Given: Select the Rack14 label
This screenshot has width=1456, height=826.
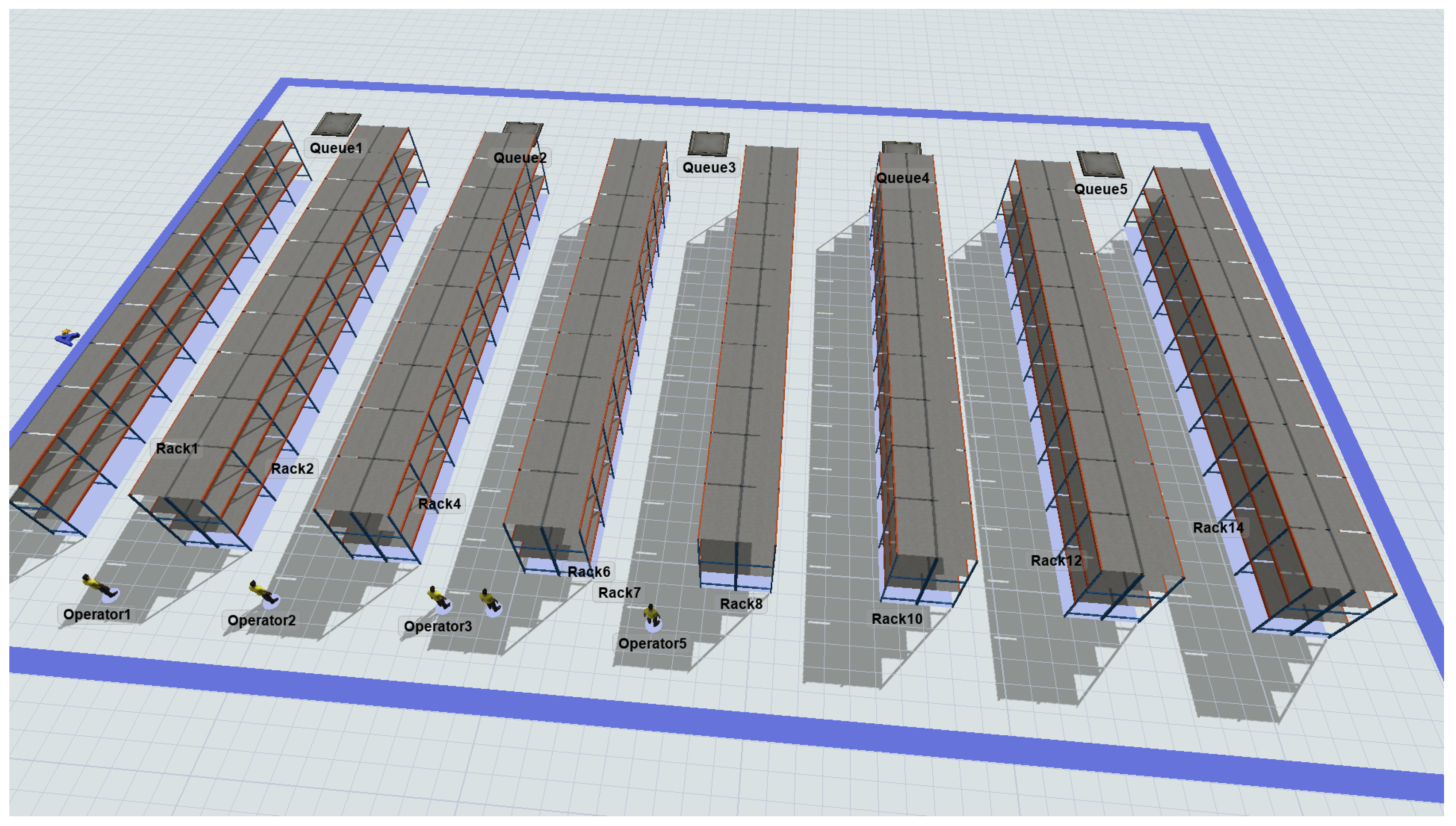Looking at the screenshot, I should tap(1218, 528).
